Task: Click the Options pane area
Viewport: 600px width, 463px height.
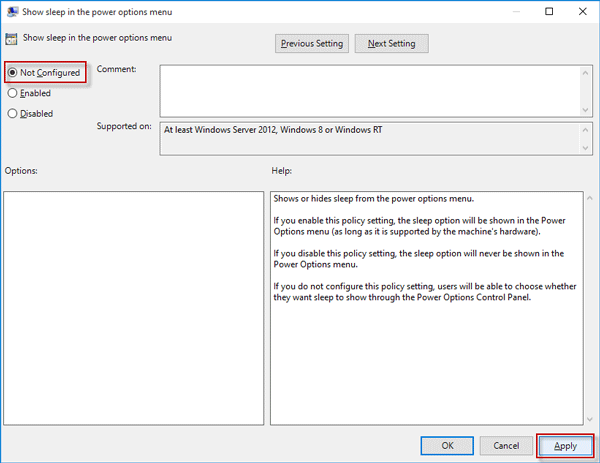Action: 134,308
